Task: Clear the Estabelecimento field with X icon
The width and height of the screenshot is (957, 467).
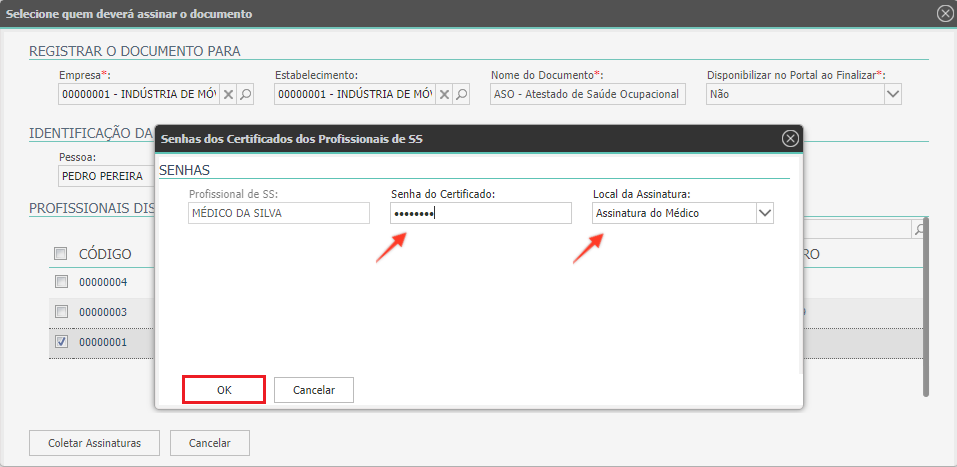Action: (x=444, y=95)
